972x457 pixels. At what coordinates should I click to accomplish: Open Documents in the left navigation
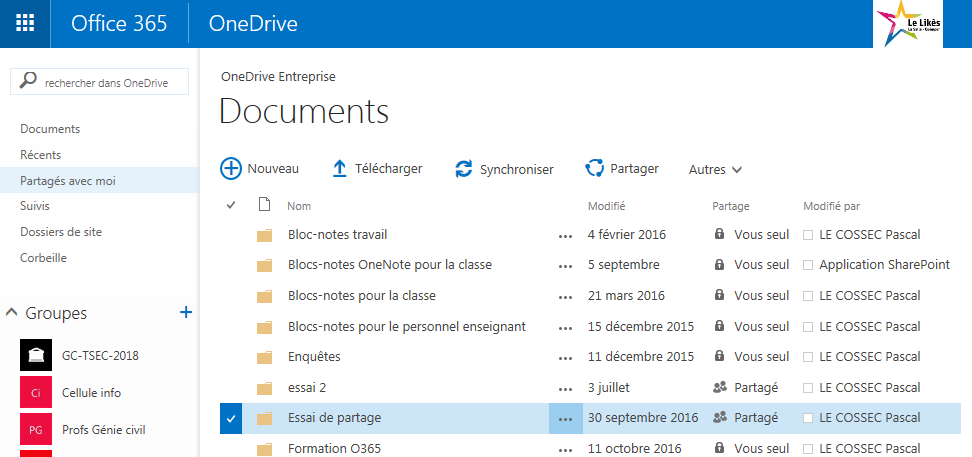pyautogui.click(x=50, y=129)
